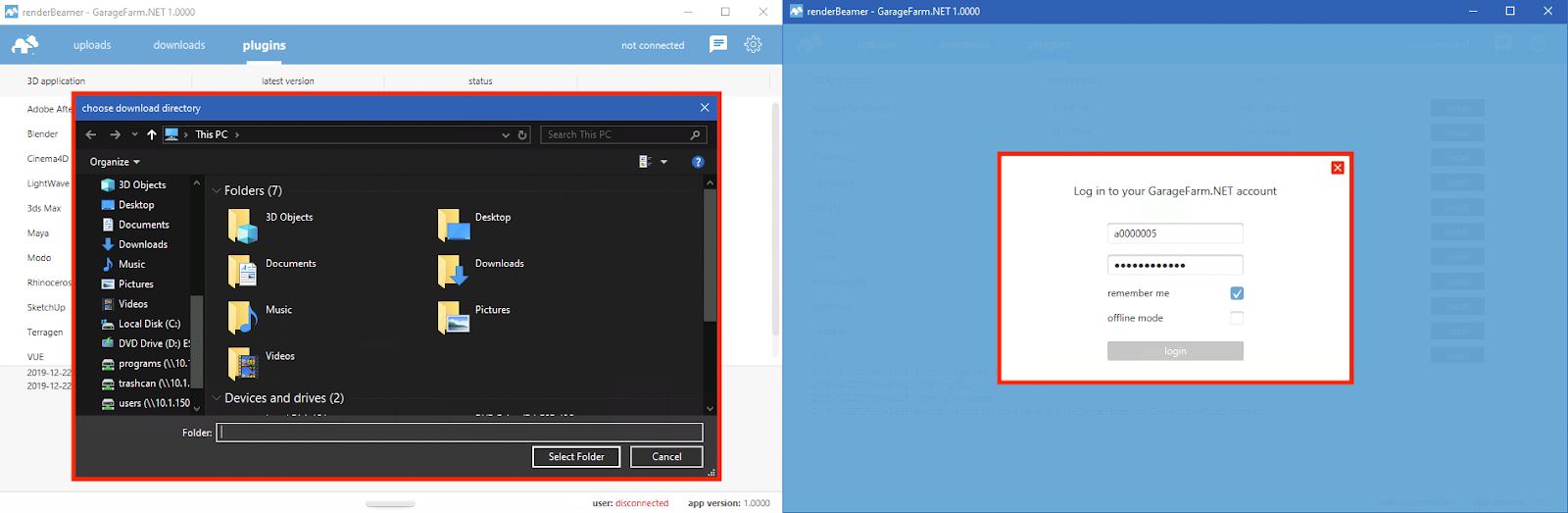Click Select Folder button
The height and width of the screenshot is (513, 1568).
click(x=576, y=456)
